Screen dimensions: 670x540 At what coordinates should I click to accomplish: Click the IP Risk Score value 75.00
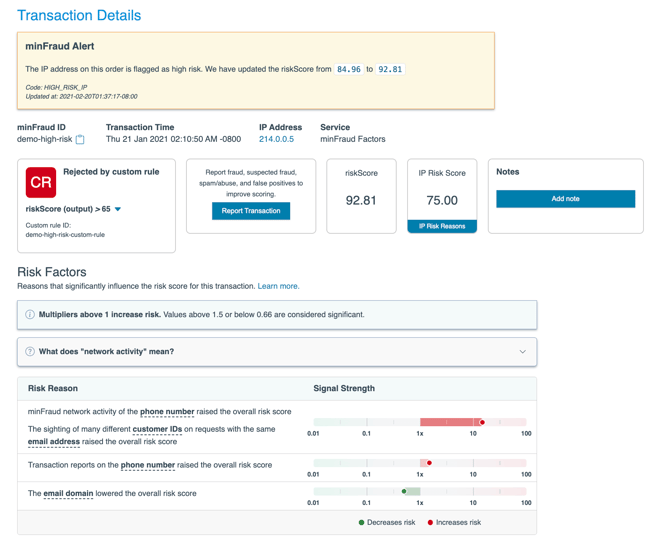[442, 200]
